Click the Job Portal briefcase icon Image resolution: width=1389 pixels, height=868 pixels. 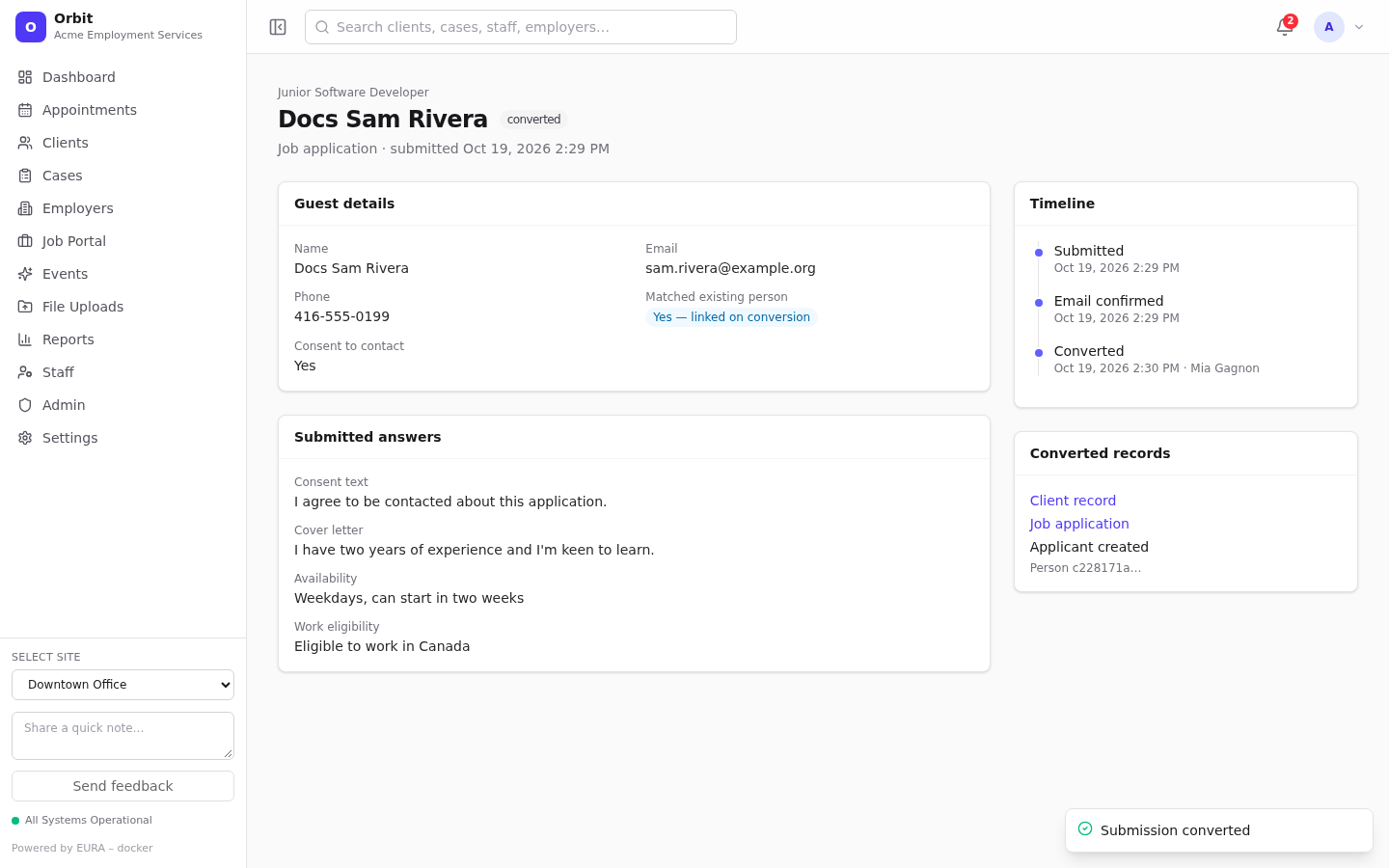[x=25, y=241]
